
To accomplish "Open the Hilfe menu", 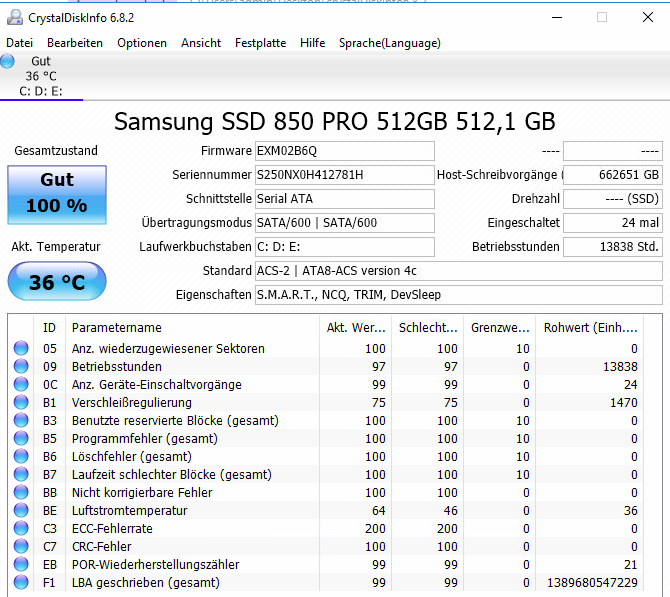I will (x=312, y=43).
